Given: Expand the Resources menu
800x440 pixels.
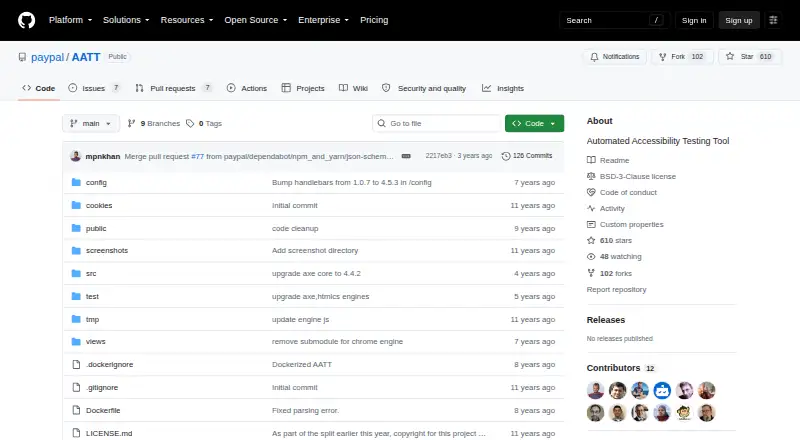Looking at the screenshot, I should click(x=187, y=20).
